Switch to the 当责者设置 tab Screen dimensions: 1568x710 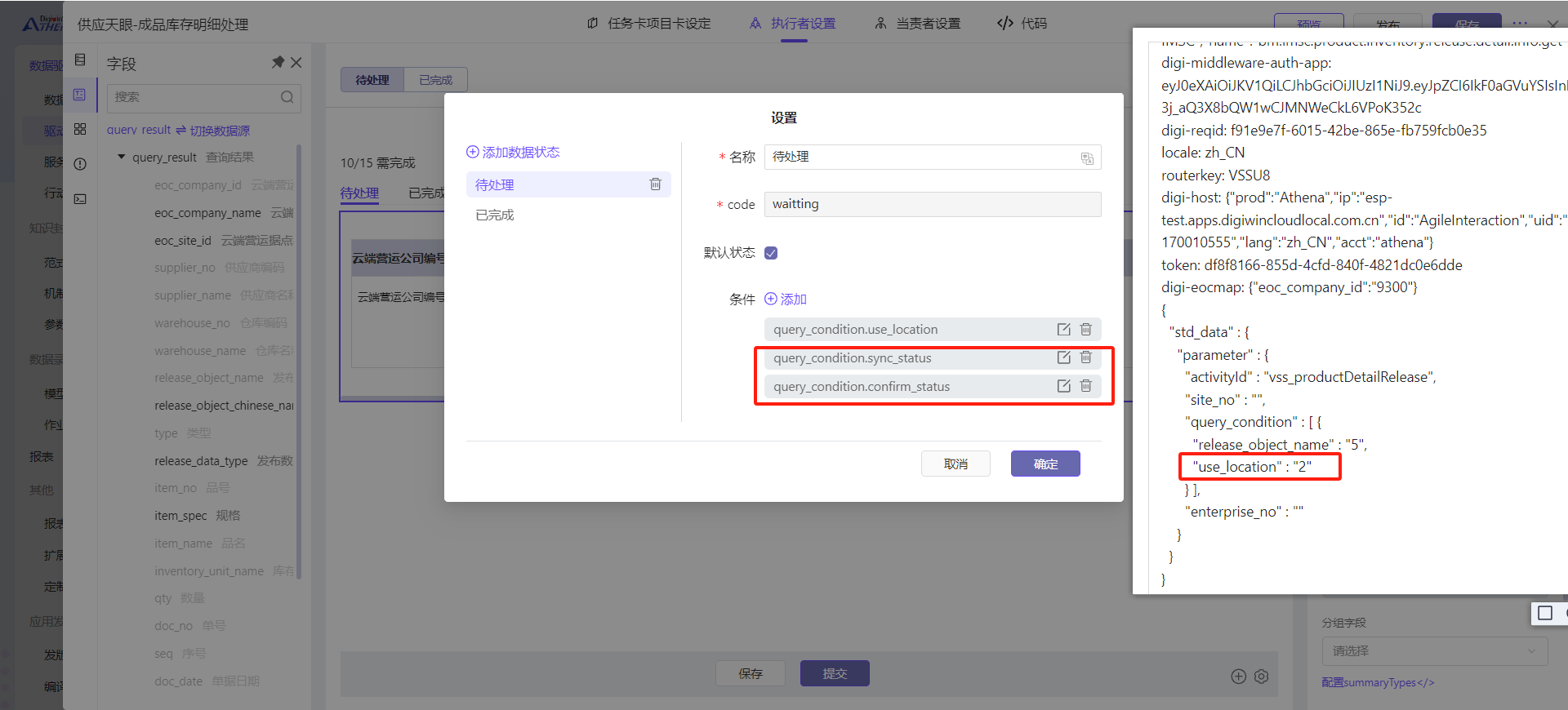pos(918,24)
